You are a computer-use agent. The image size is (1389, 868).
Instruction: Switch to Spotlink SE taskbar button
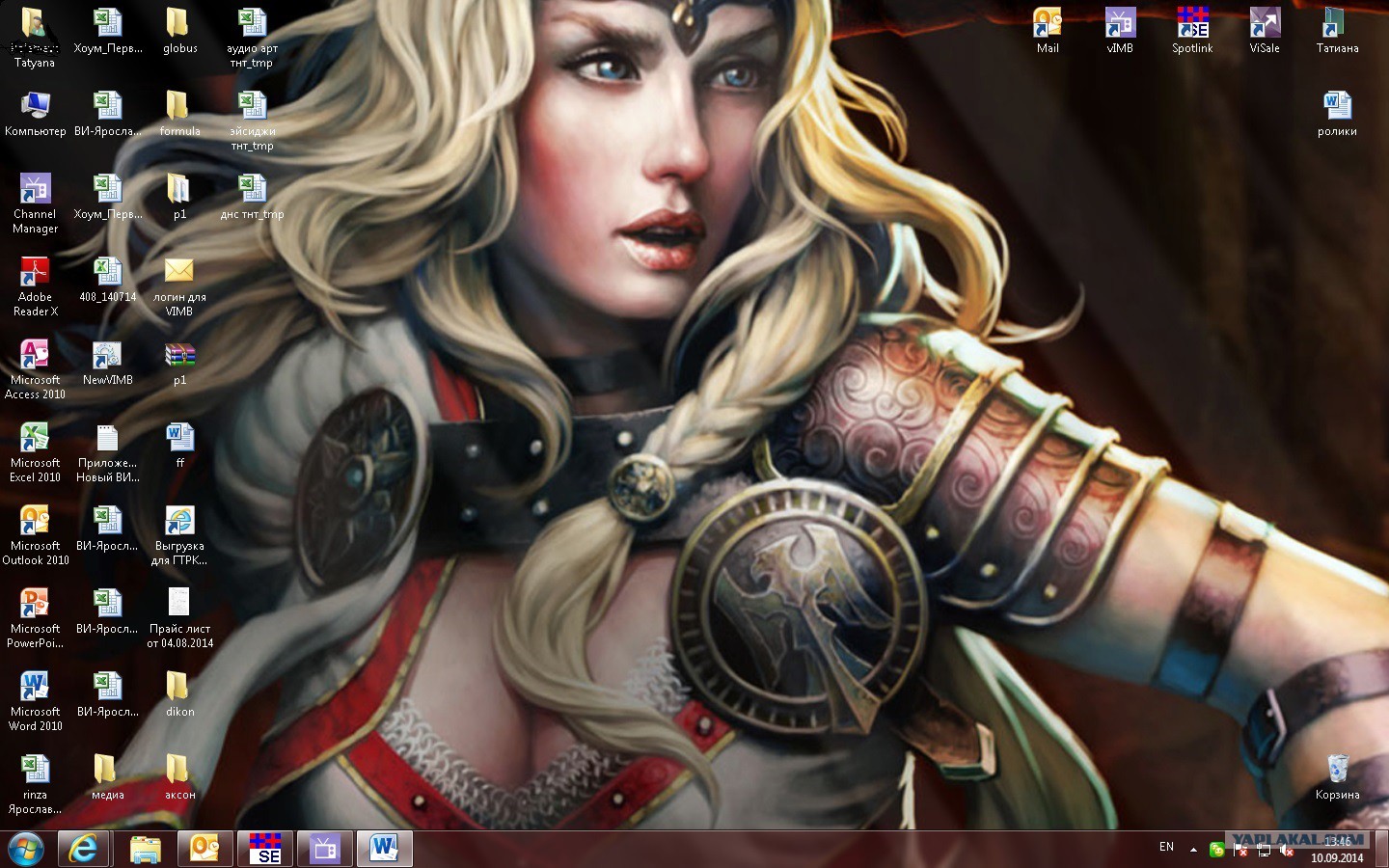[x=265, y=849]
